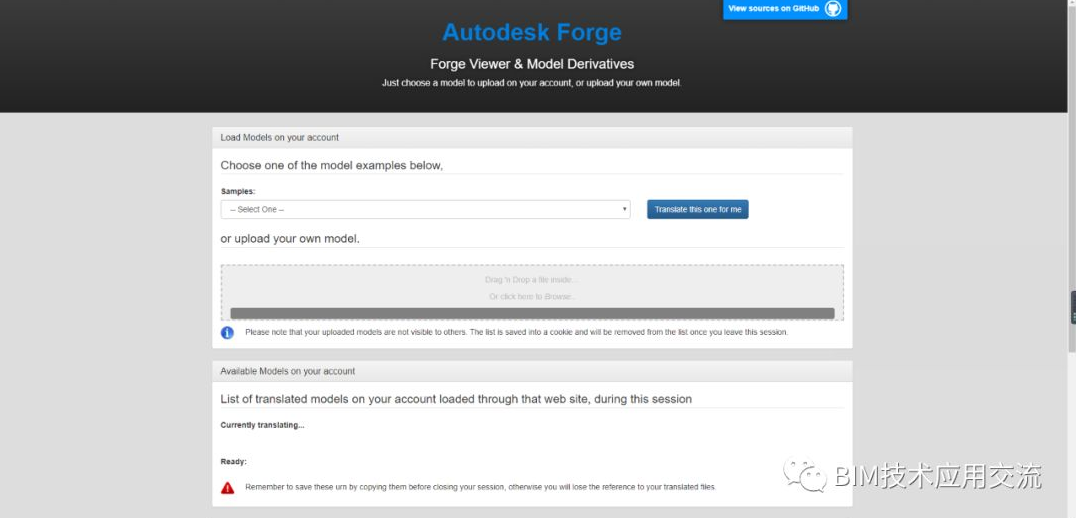Image resolution: width=1076 pixels, height=518 pixels.
Task: Click the GitHub octocat icon
Action: coord(833,9)
